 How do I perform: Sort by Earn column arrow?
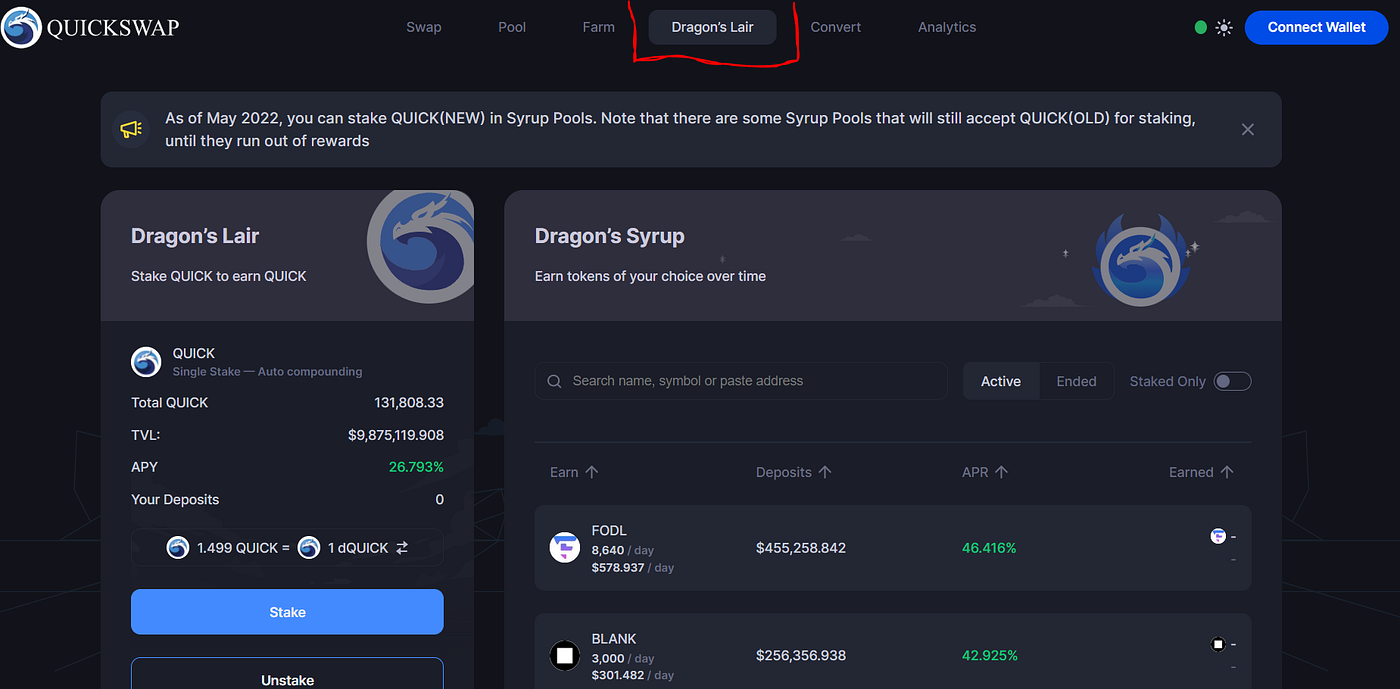[x=591, y=472]
